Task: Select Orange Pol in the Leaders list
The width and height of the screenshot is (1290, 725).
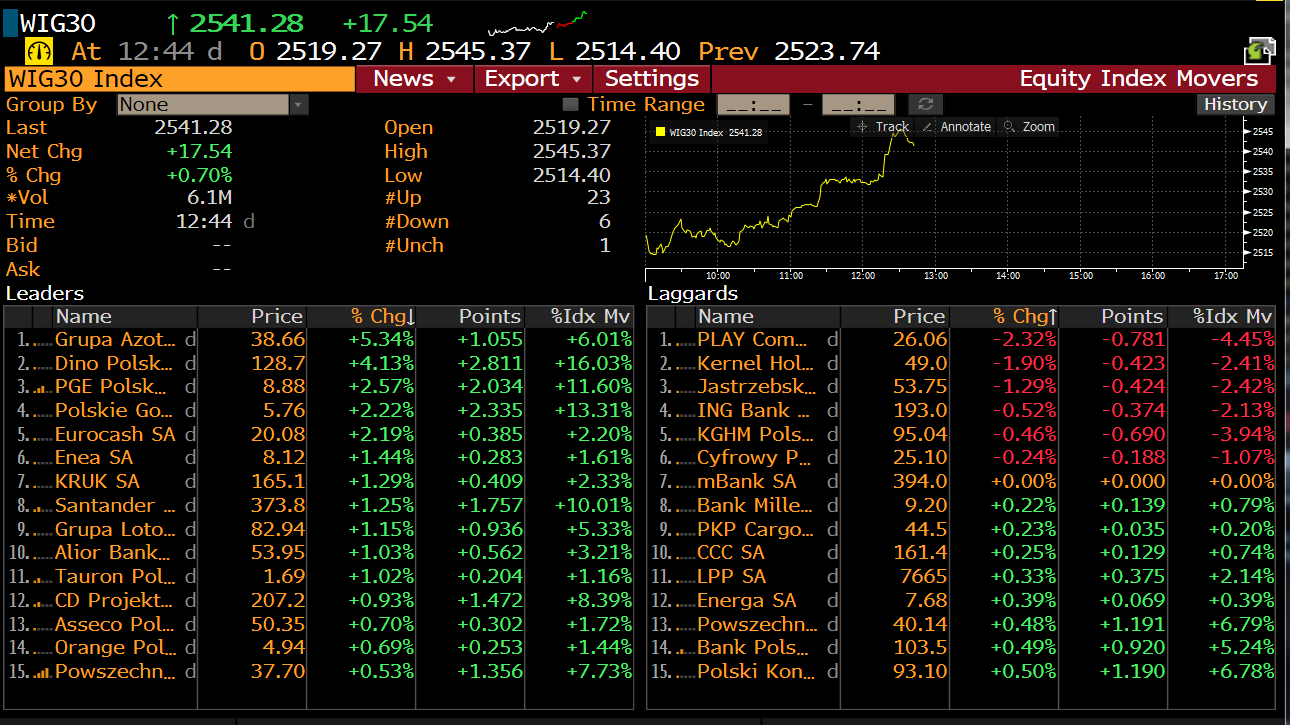Action: coord(115,648)
